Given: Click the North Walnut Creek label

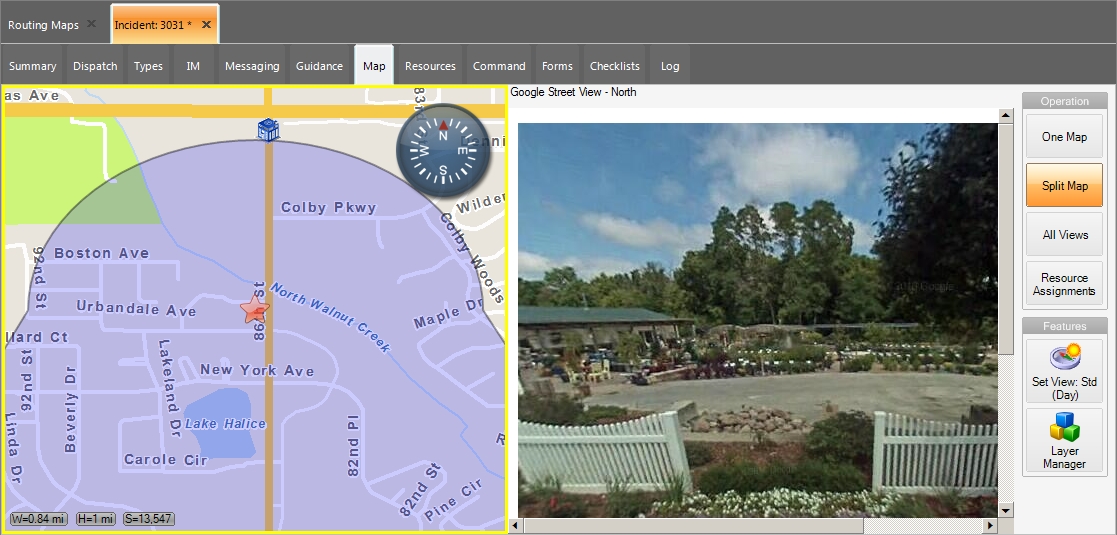Looking at the screenshot, I should 331,318.
